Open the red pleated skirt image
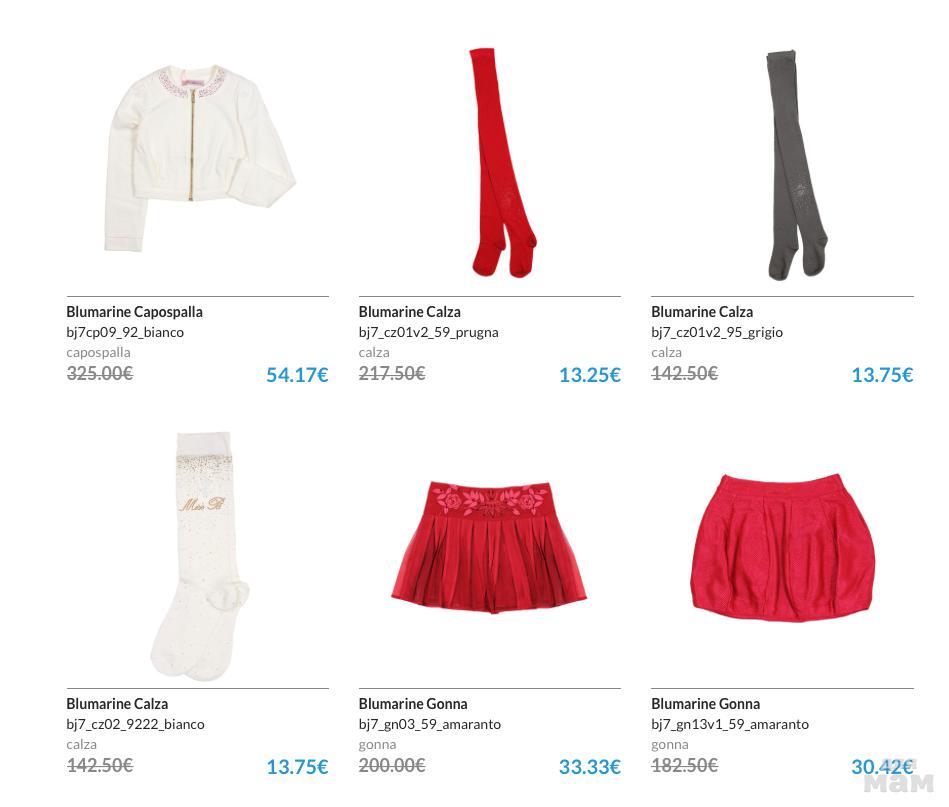Image resolution: width=949 pixels, height=807 pixels. point(489,547)
